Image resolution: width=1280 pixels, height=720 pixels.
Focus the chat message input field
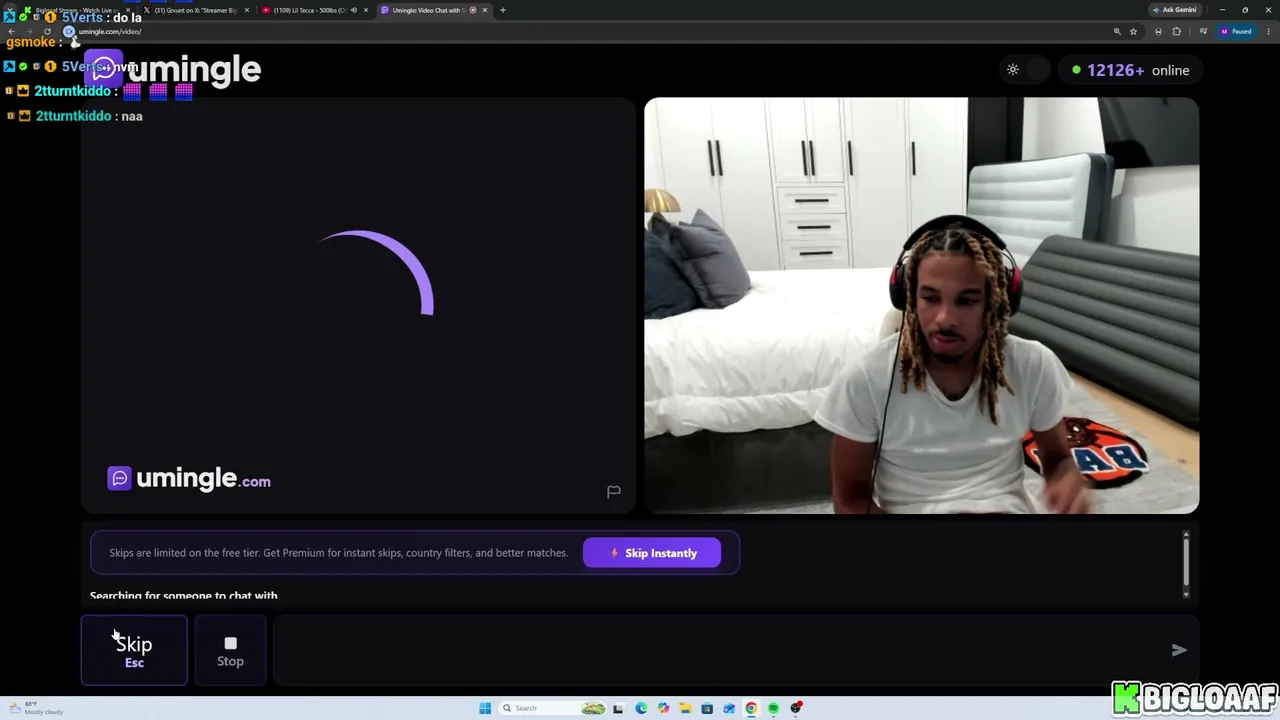720,650
